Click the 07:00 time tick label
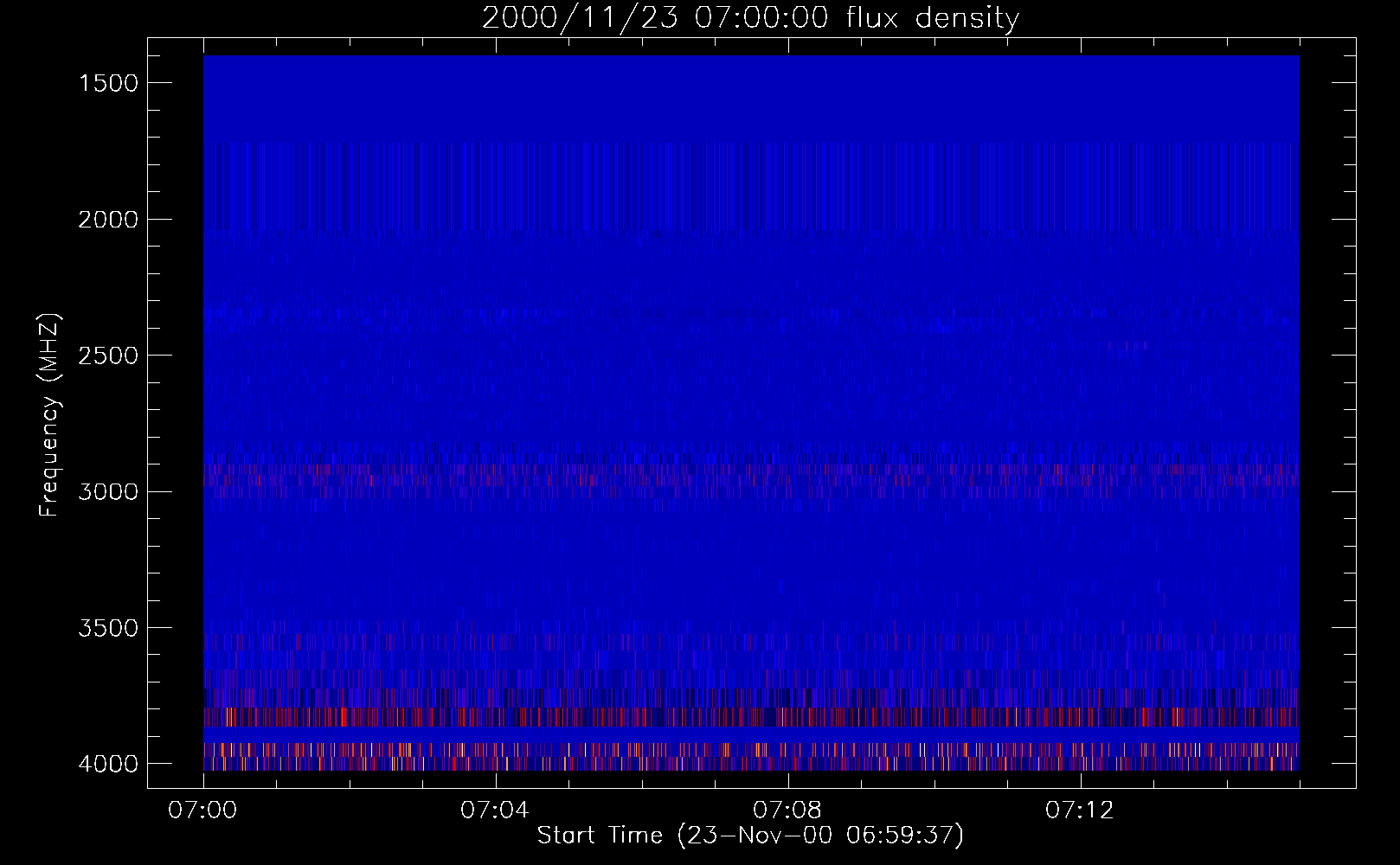 (203, 811)
